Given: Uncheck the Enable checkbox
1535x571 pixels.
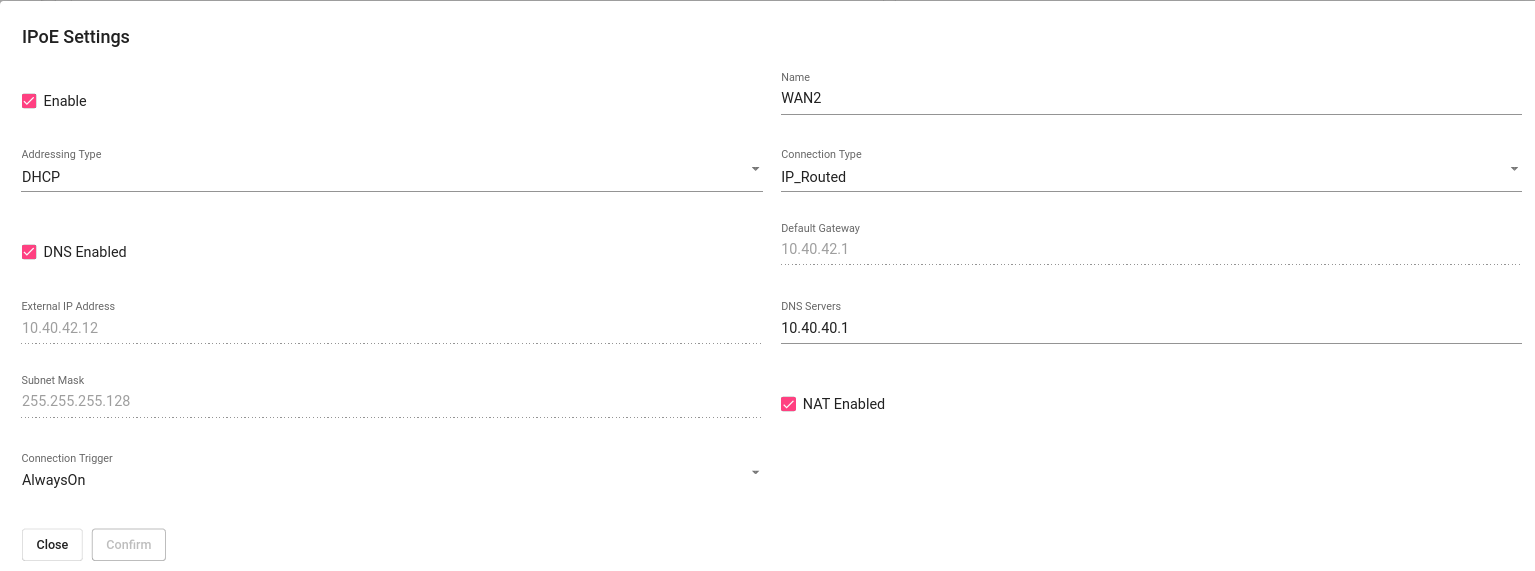Looking at the screenshot, I should (29, 101).
